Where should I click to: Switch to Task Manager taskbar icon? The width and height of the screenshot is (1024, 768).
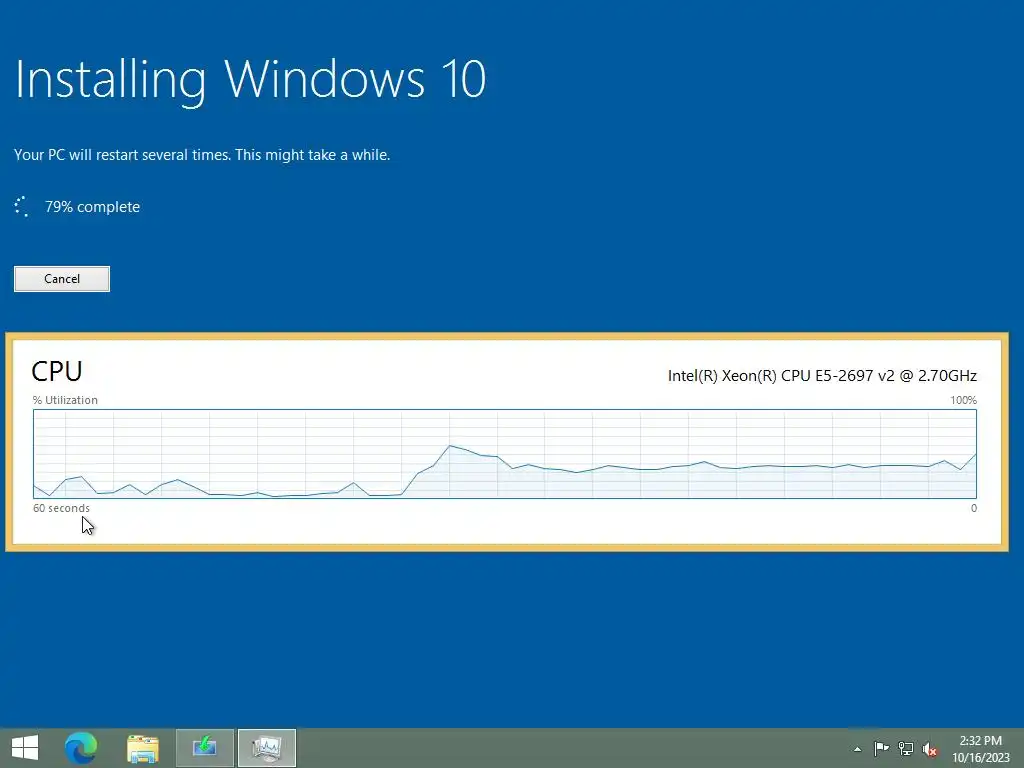267,748
